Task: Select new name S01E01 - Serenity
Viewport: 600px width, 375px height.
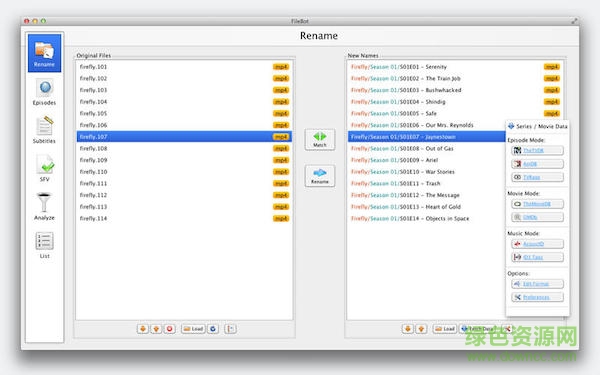Action: point(455,67)
